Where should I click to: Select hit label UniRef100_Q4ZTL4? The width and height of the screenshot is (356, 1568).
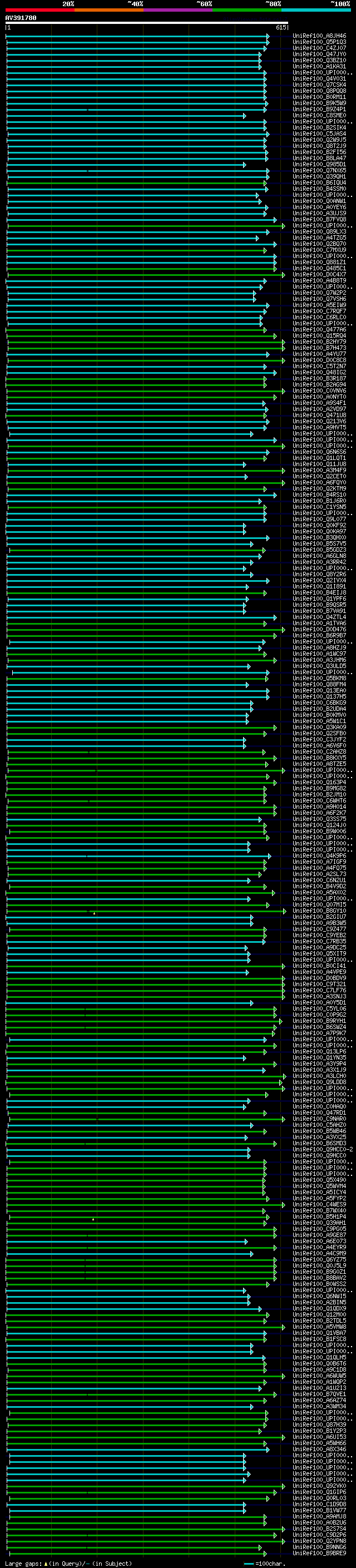click(319, 617)
